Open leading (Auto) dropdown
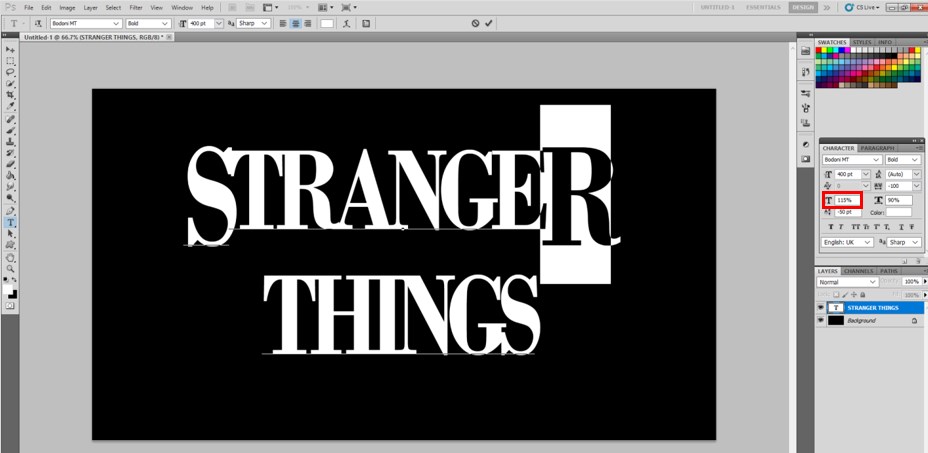This screenshot has width=928, height=453. coord(916,174)
